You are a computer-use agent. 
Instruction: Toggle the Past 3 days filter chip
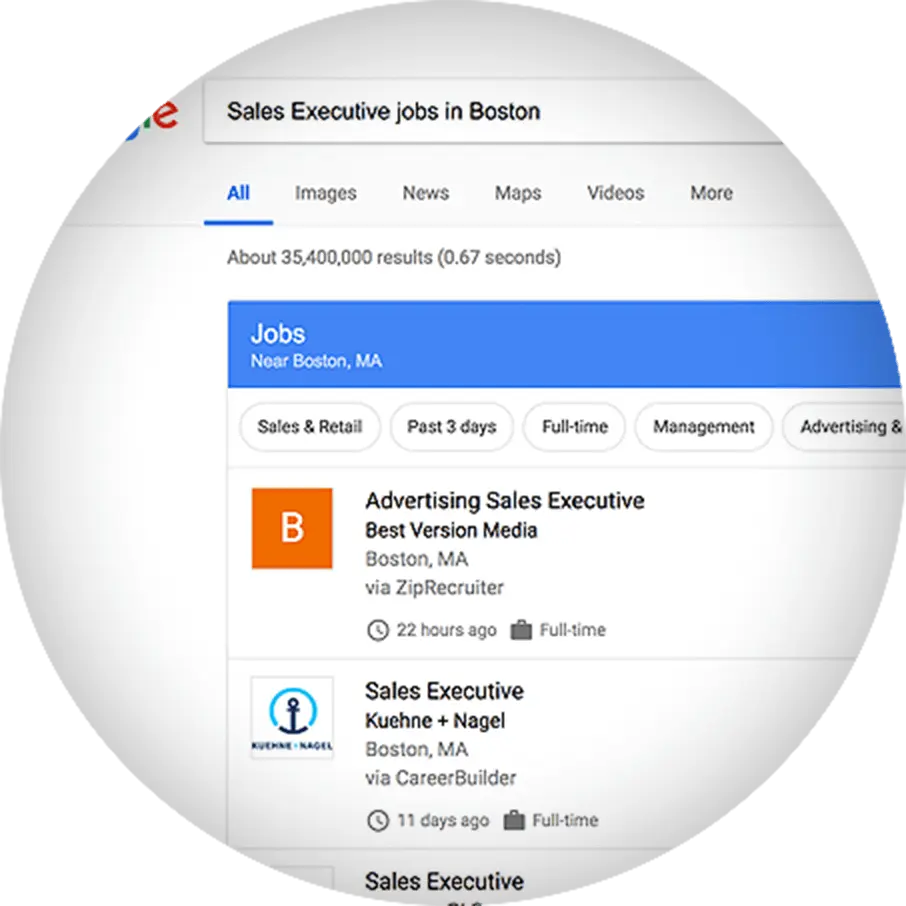[x=452, y=427]
